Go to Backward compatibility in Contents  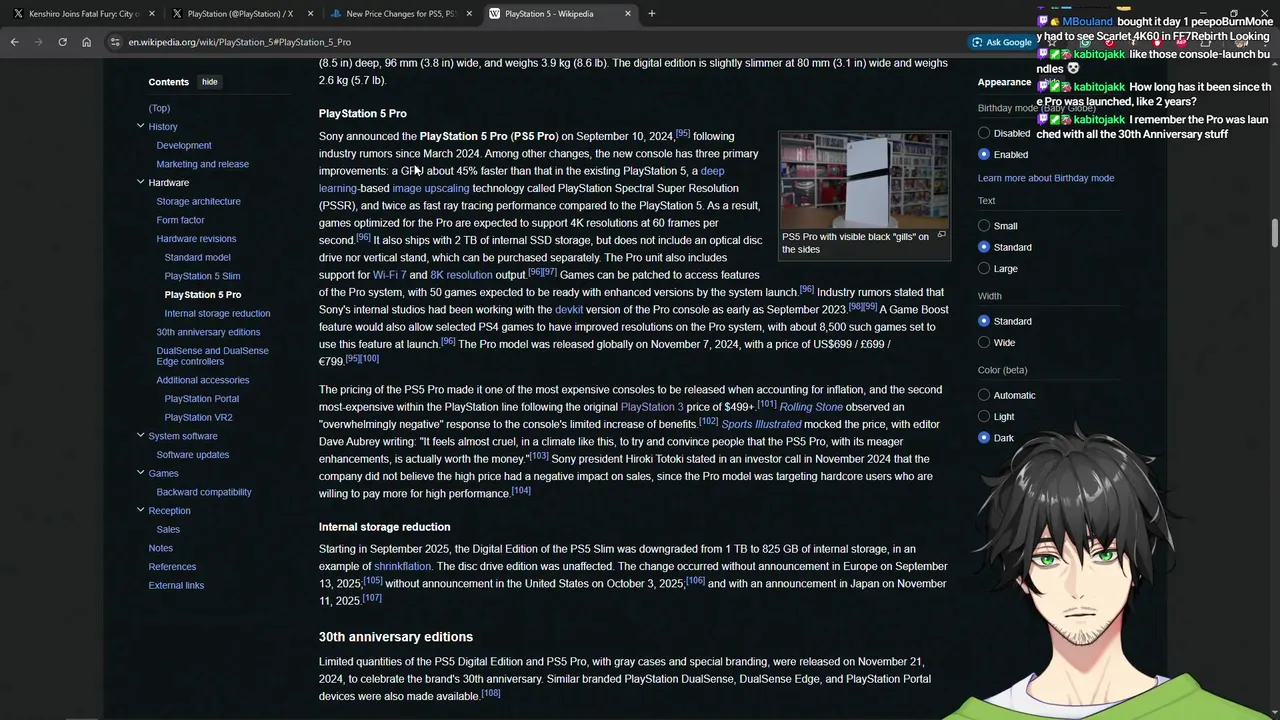pos(204,492)
